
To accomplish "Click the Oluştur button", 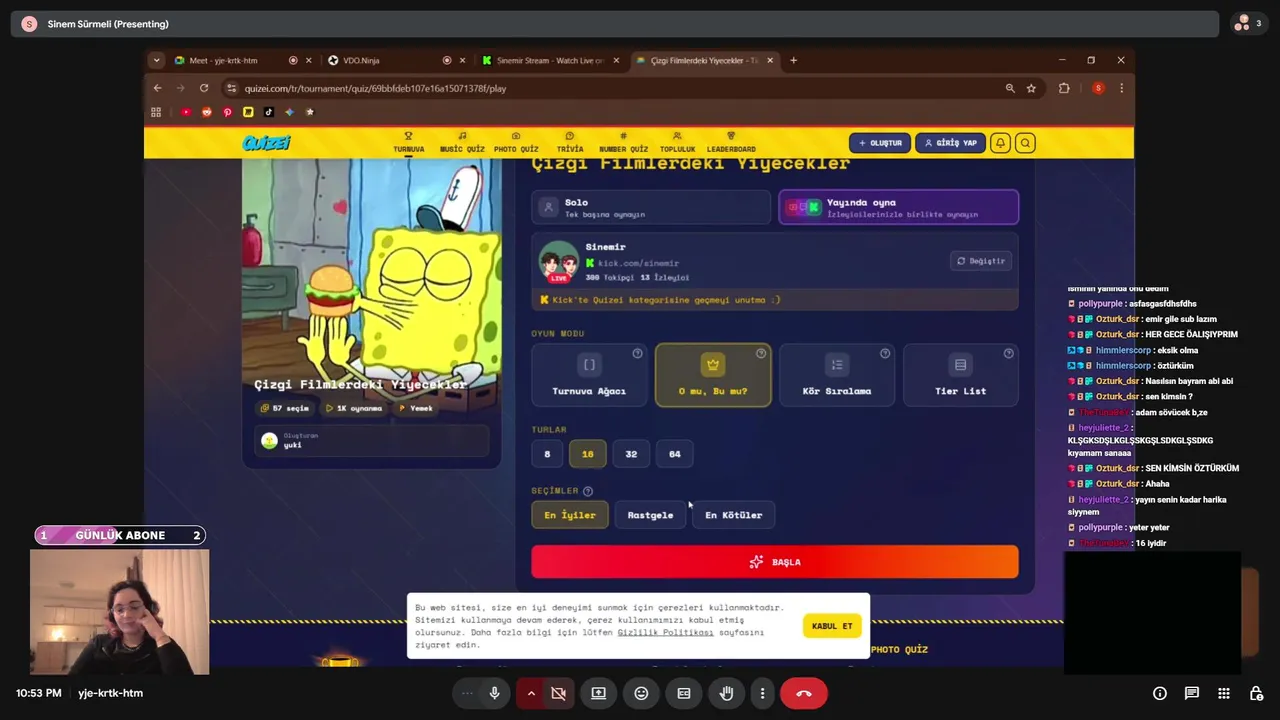I will click(x=880, y=143).
